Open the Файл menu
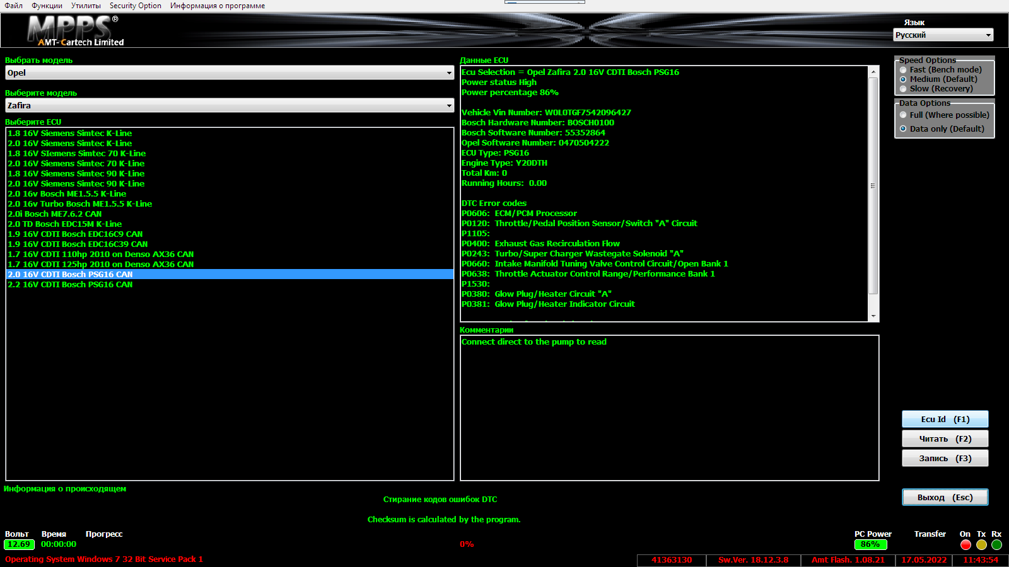This screenshot has height=567, width=1009. point(13,6)
